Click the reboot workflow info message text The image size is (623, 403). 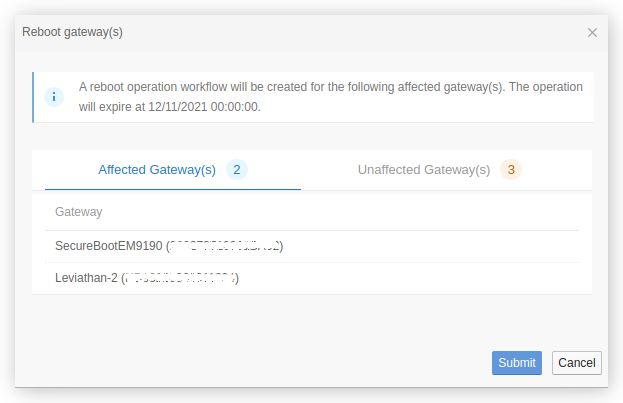coord(331,97)
